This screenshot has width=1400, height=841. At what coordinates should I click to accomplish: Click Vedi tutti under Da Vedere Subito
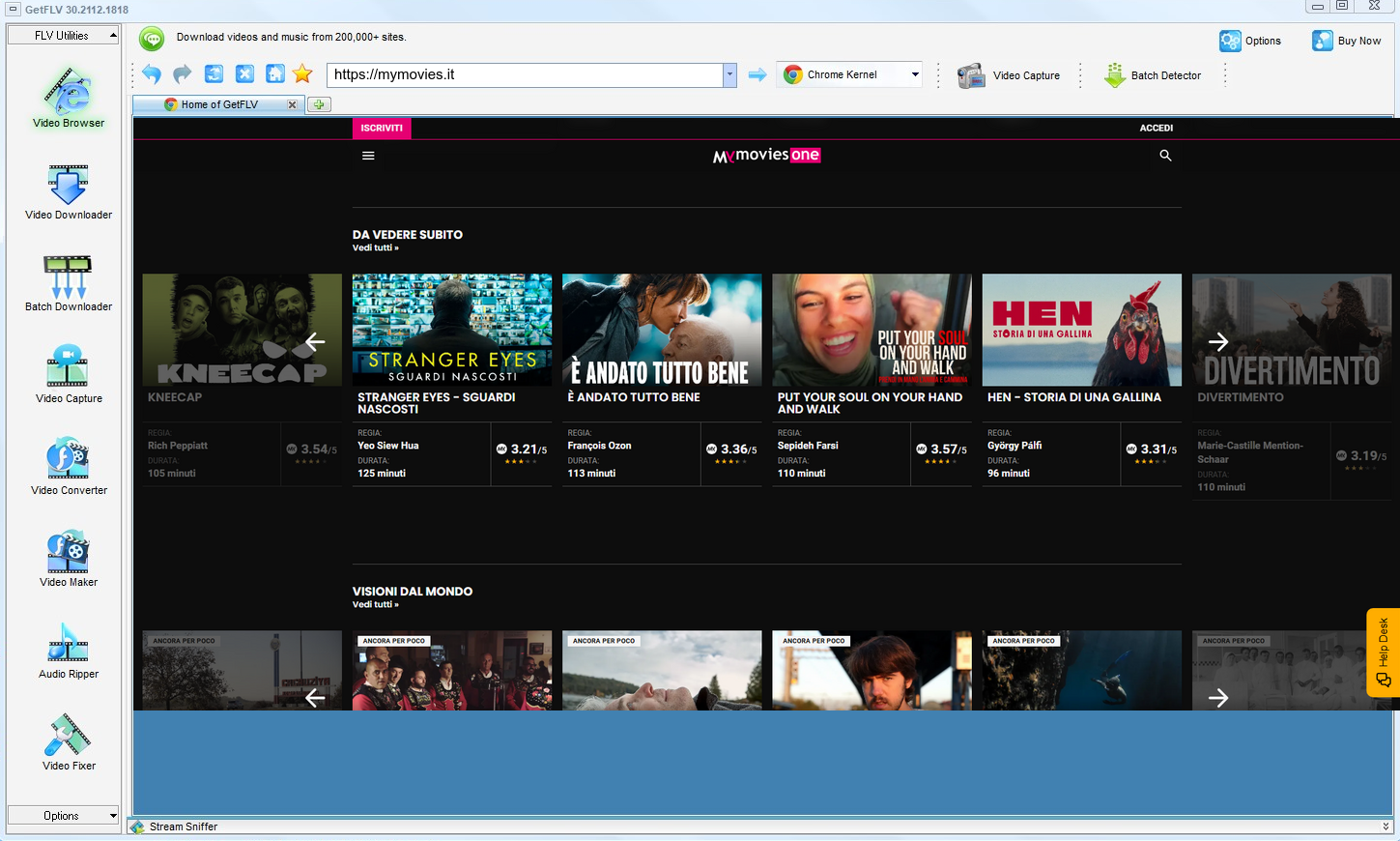pos(375,247)
